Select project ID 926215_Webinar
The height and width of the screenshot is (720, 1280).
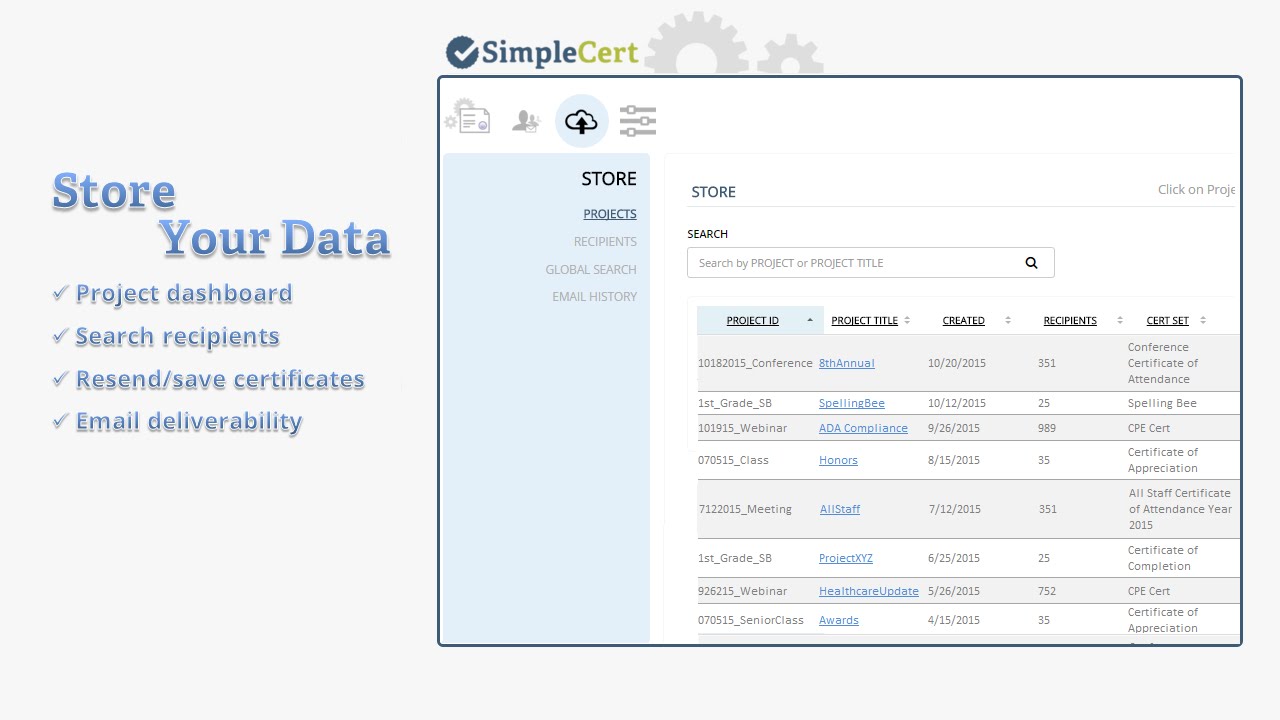[x=742, y=591]
